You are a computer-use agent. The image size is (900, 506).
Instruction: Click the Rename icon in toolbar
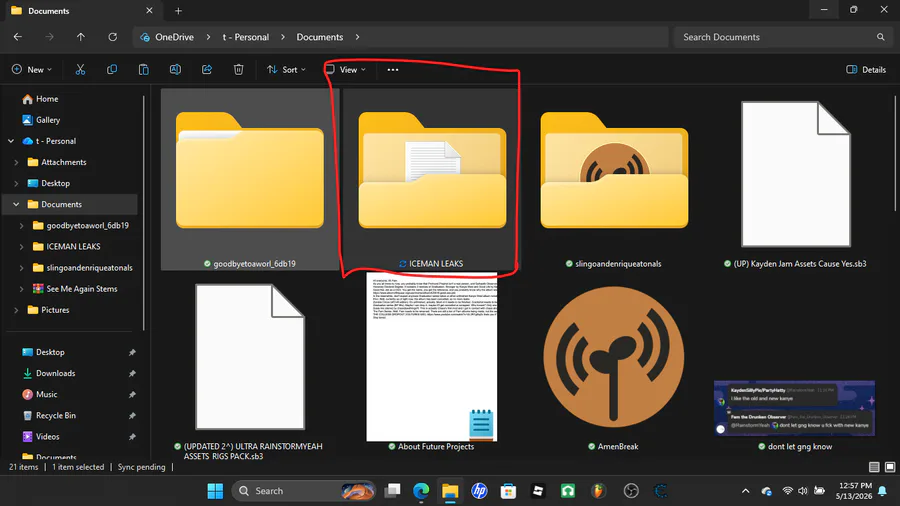tap(175, 69)
